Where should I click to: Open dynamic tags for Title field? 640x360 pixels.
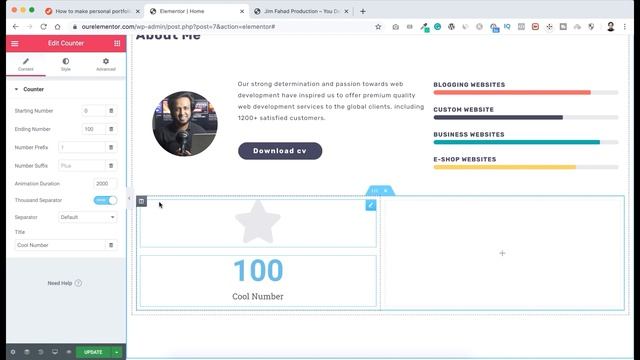111,245
